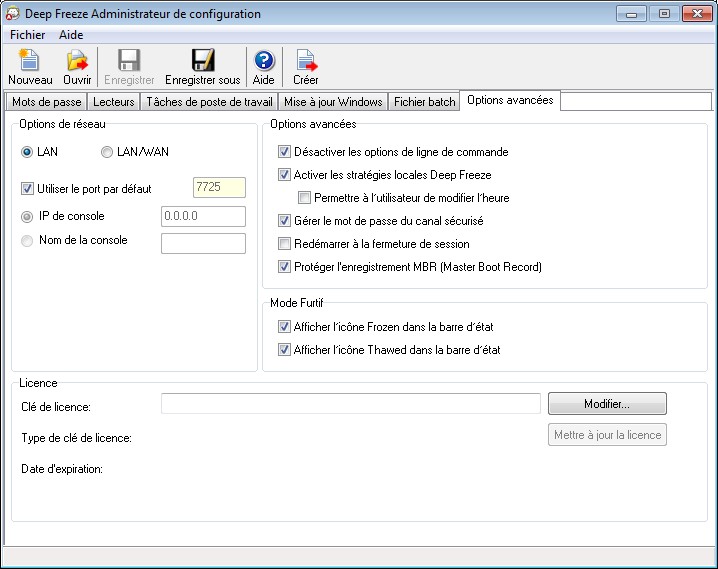Select the LAN radio button
The width and height of the screenshot is (718, 569).
(27, 152)
